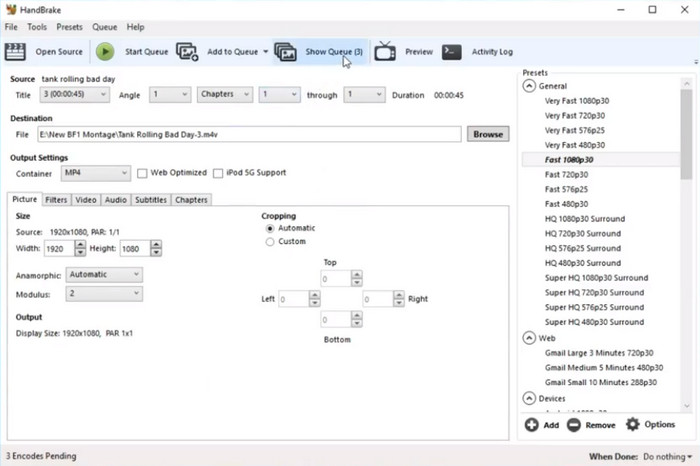Viewport: 700px width, 466px height.
Task: Select Gmail Small 10 Minutes 288p30 preset
Action: [601, 382]
